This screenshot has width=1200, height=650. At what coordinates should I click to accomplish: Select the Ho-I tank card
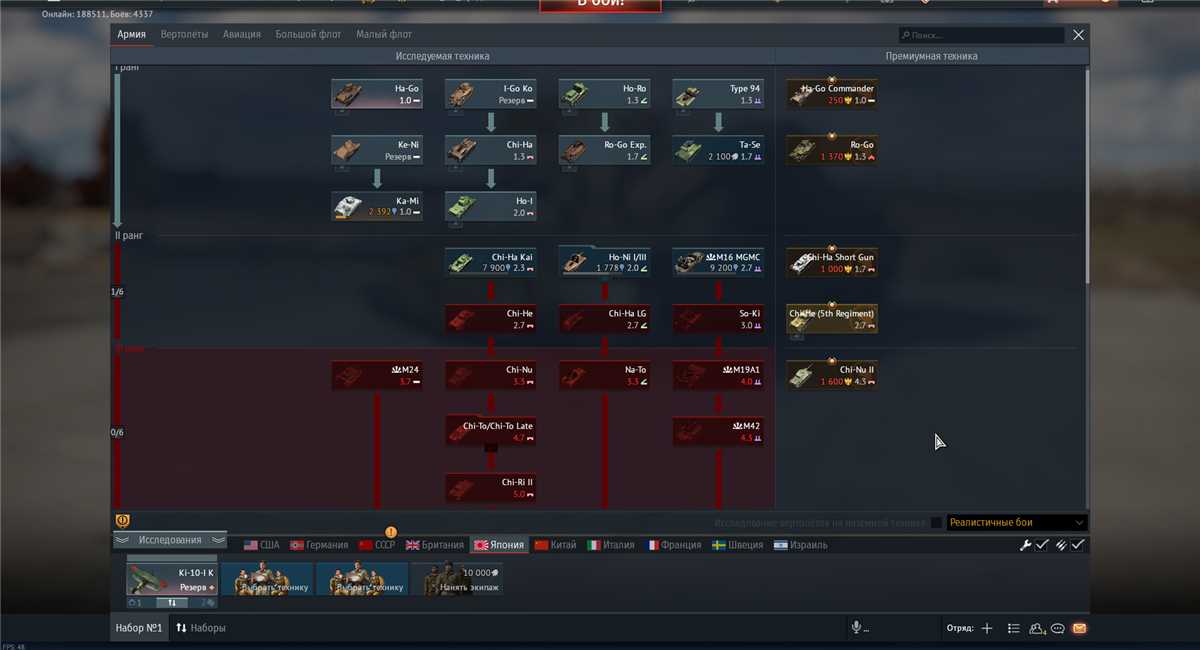point(491,206)
